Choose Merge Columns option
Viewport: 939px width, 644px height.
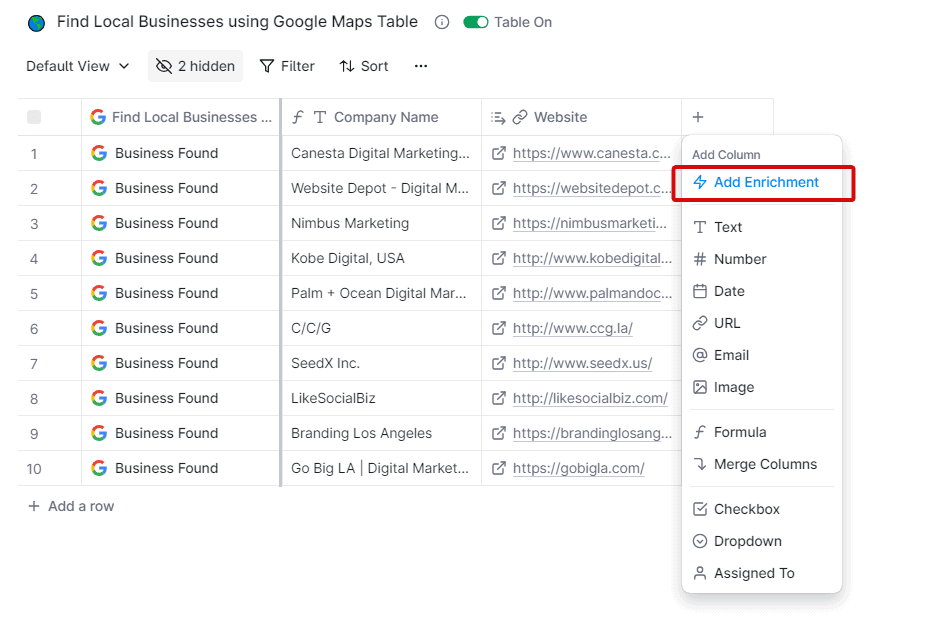pos(762,464)
